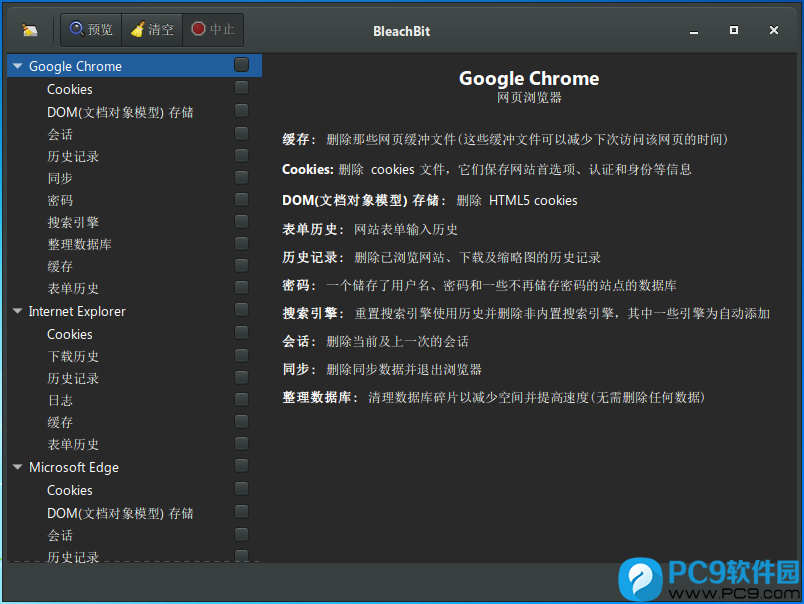
Task: Select Cookies under Internet Explorer
Action: 70,334
